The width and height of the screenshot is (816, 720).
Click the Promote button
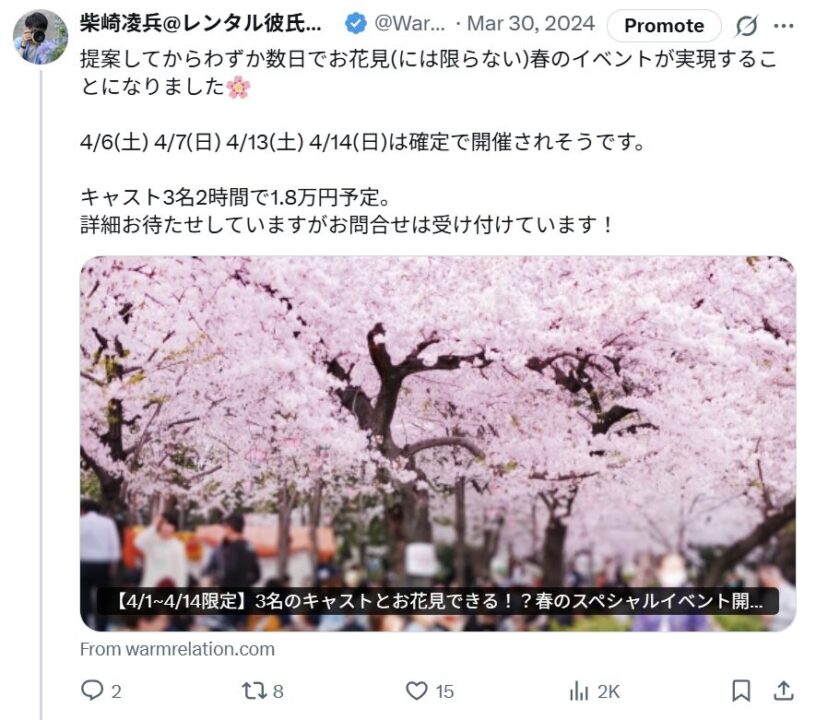pos(664,25)
